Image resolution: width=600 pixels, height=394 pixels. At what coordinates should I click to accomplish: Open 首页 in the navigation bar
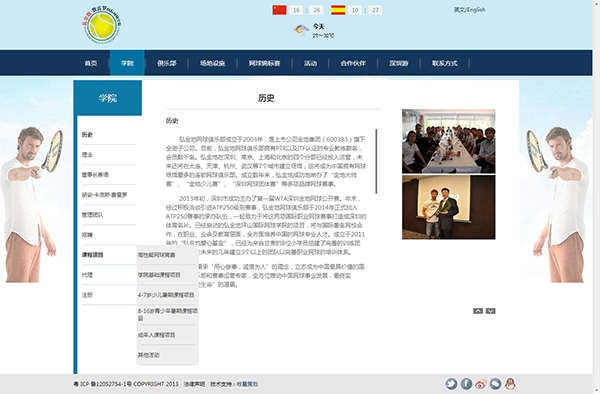(91, 63)
